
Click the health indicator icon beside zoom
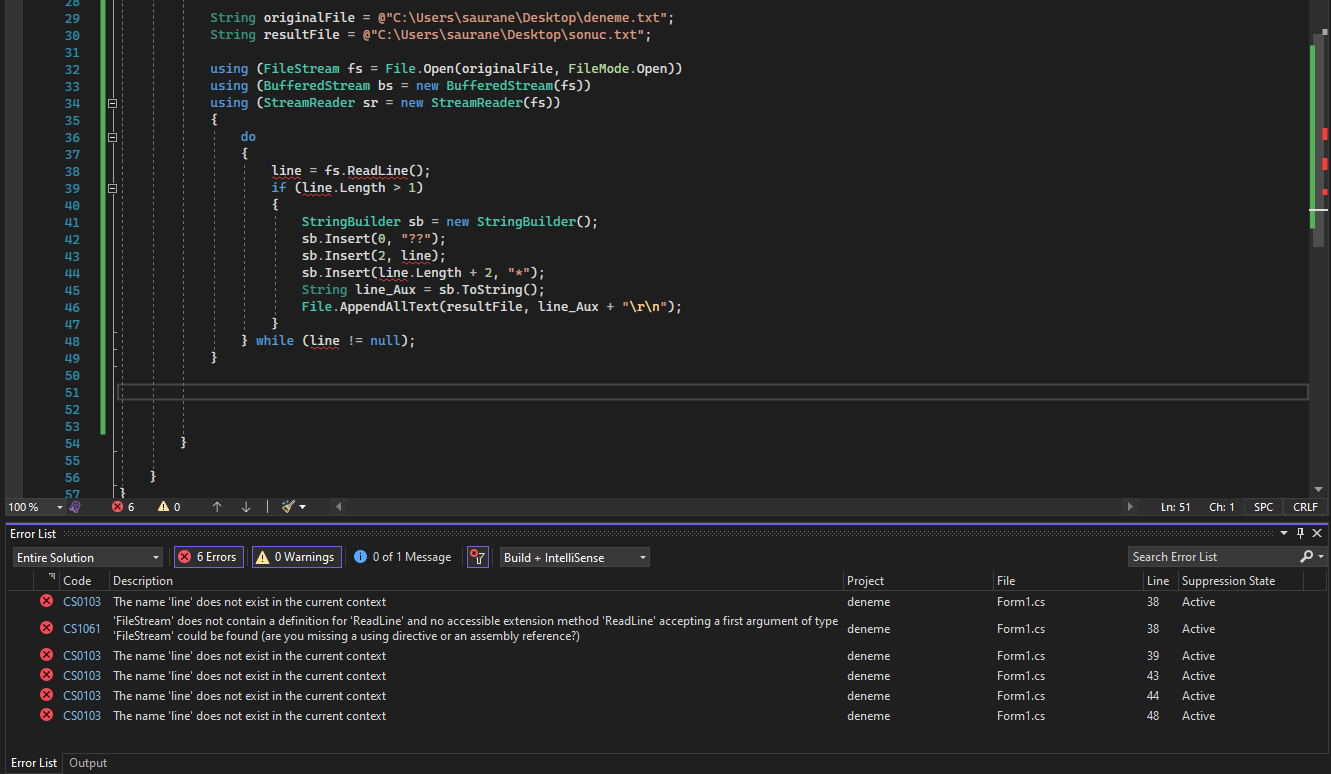(75, 507)
